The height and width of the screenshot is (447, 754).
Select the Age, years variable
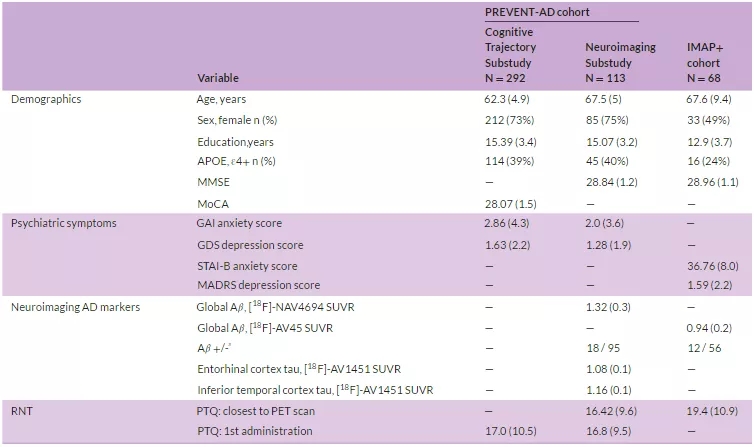(221, 99)
